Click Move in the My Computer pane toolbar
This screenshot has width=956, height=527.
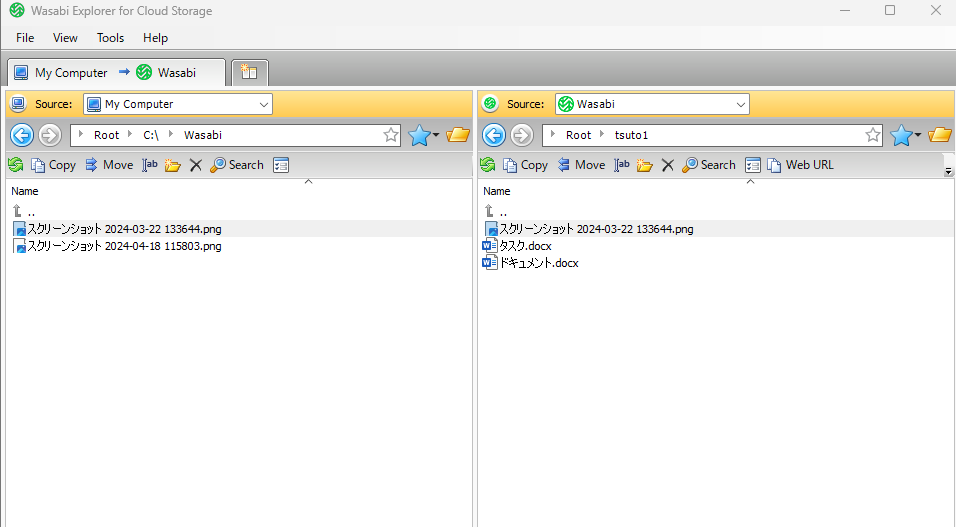coord(109,165)
